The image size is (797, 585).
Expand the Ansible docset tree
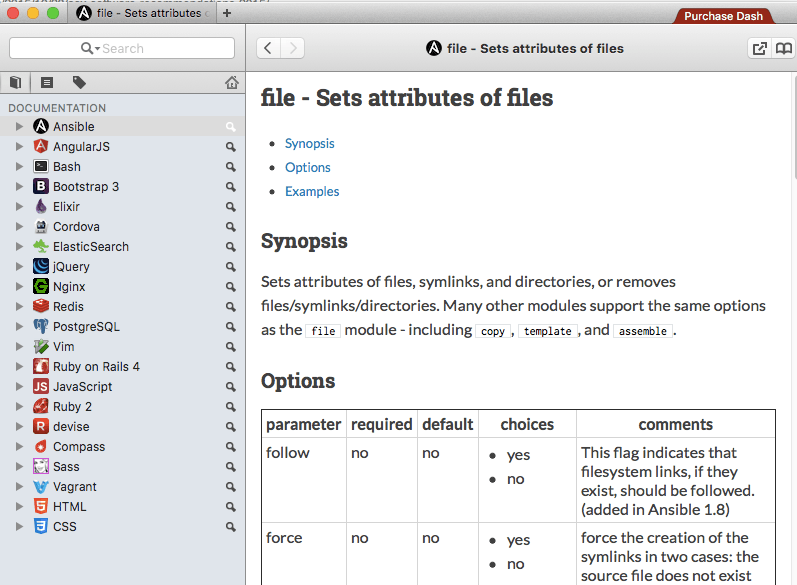point(19,127)
